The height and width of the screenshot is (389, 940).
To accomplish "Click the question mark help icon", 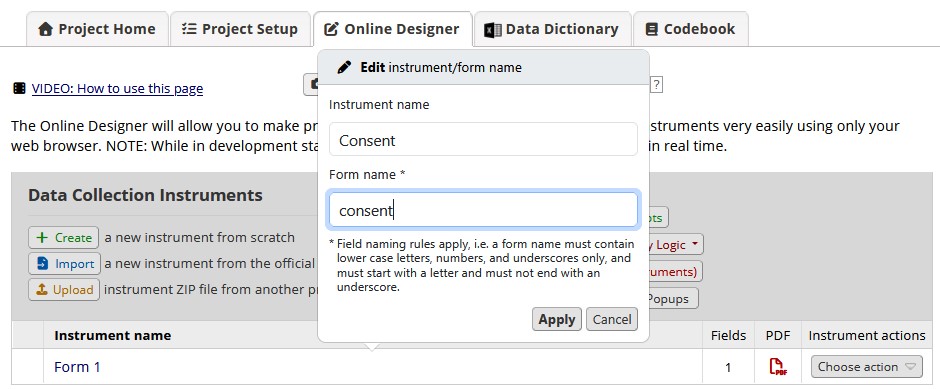I will tap(656, 85).
